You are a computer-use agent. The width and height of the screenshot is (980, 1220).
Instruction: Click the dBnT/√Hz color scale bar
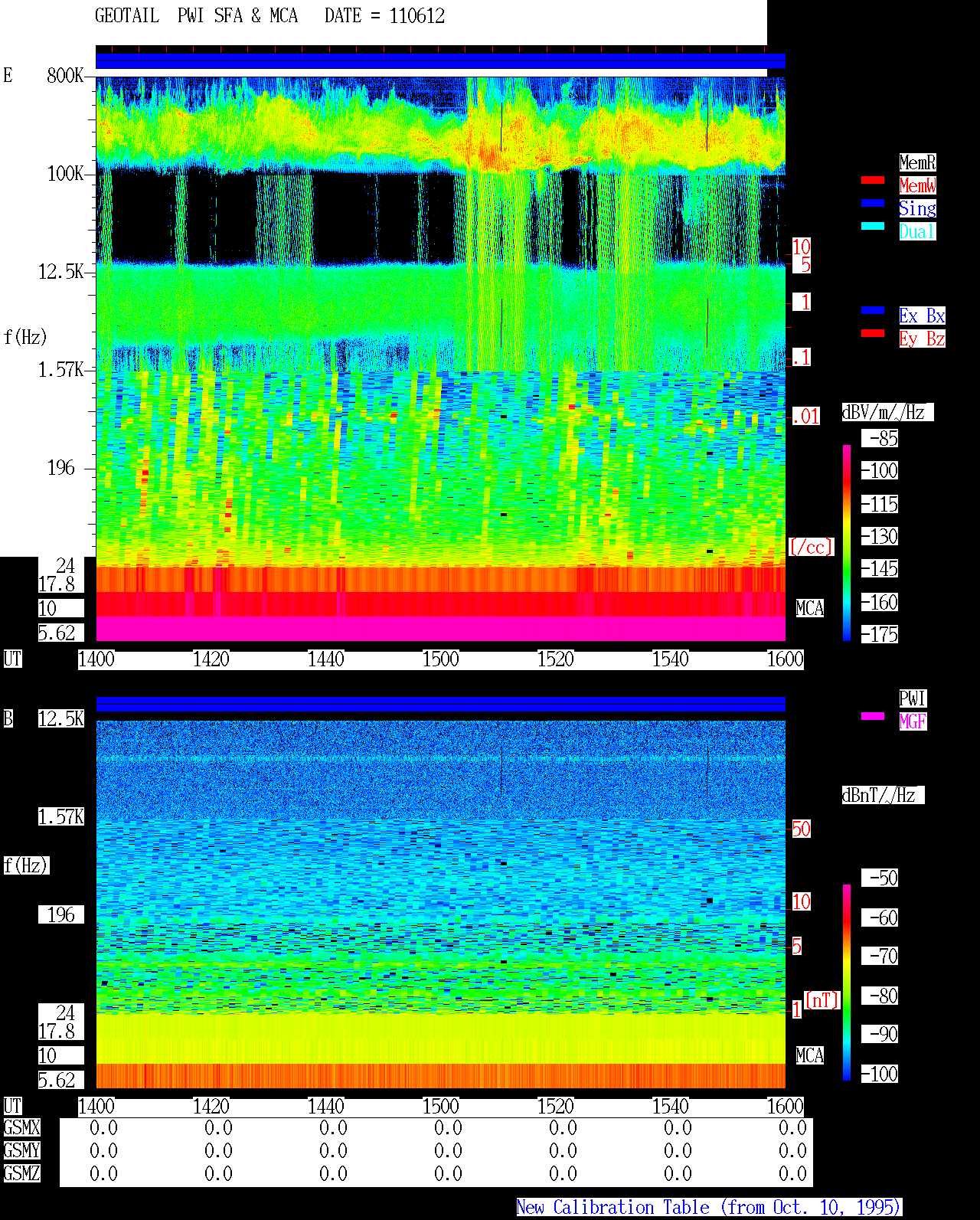coord(847,983)
